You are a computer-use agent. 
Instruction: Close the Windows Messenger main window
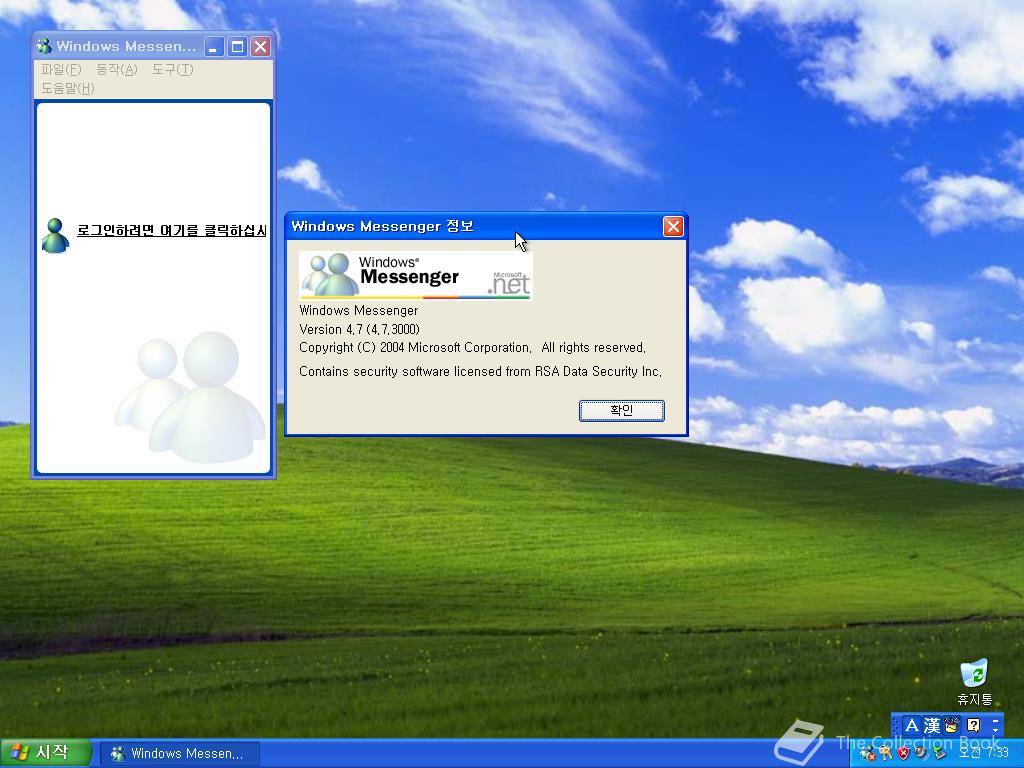point(261,46)
